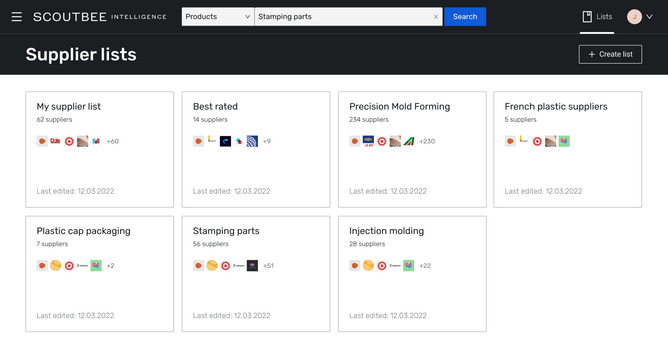Image resolution: width=668 pixels, height=364 pixels.
Task: Open the My supplier list card title
Action: (x=69, y=107)
